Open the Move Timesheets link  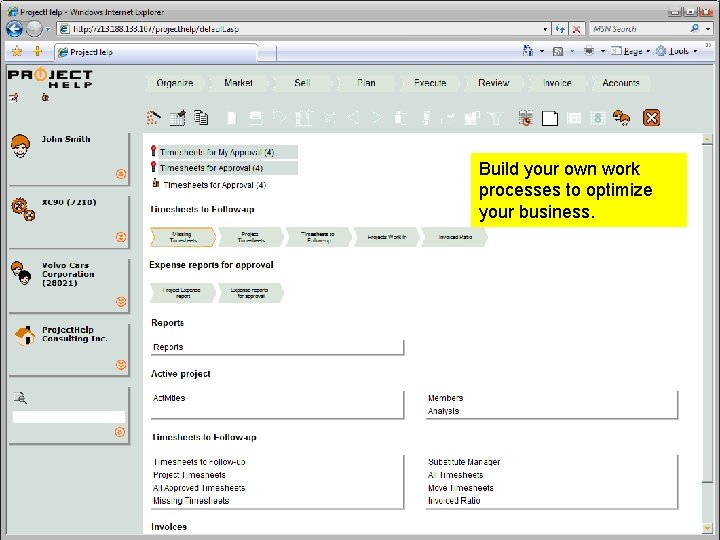[461, 488]
